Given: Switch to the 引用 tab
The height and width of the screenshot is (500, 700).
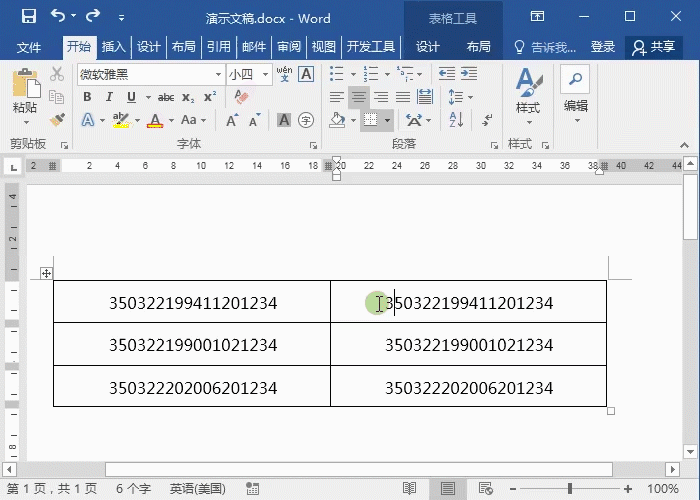Looking at the screenshot, I should [x=219, y=46].
